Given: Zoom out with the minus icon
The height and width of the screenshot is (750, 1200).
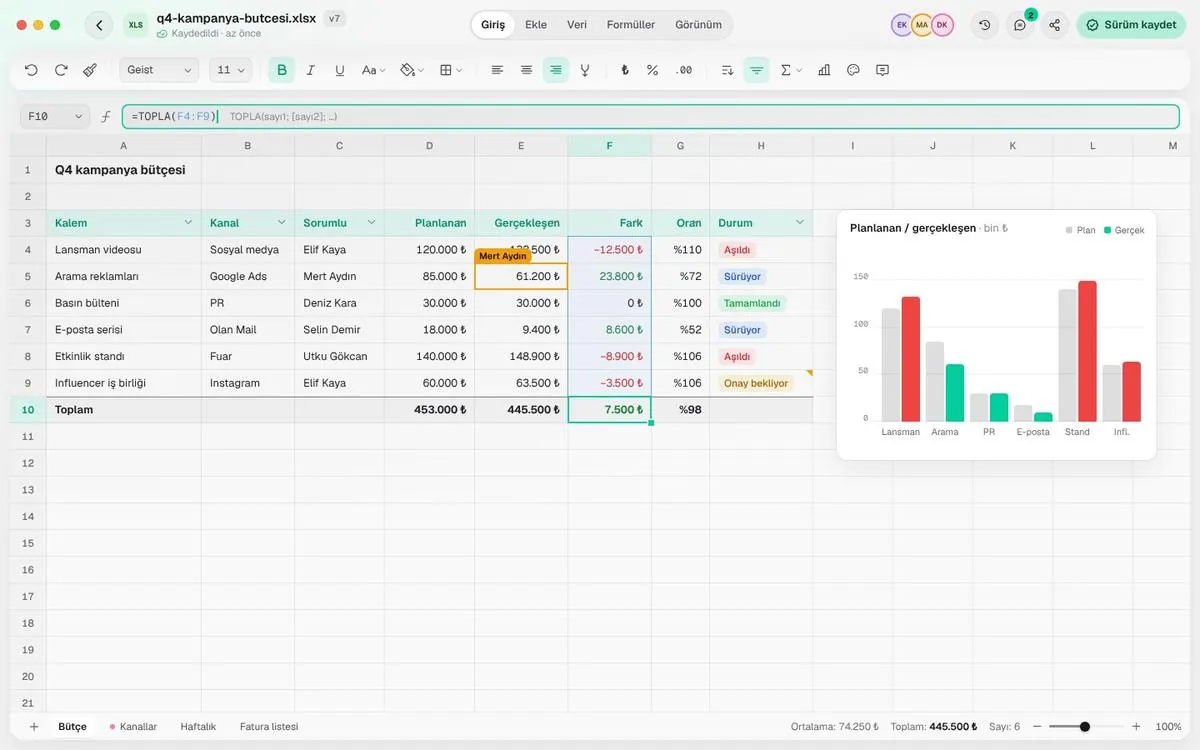Looking at the screenshot, I should click(x=1037, y=727).
